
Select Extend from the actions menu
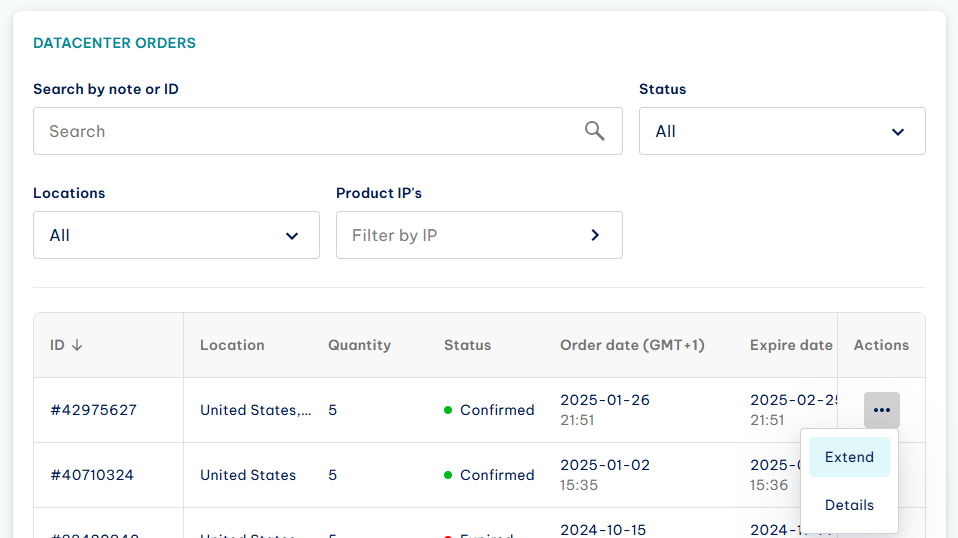point(849,457)
